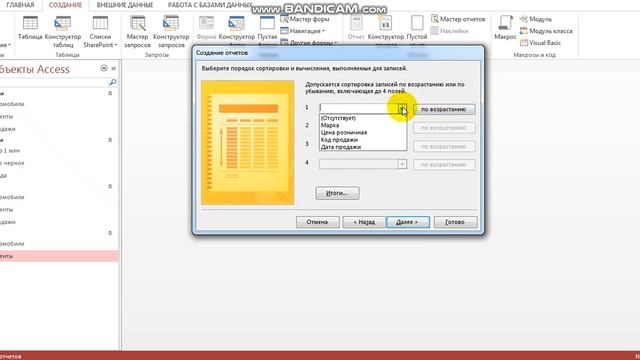Click Наклейки in ribbon
Viewport: 640px width, 360px height.
tap(449, 31)
